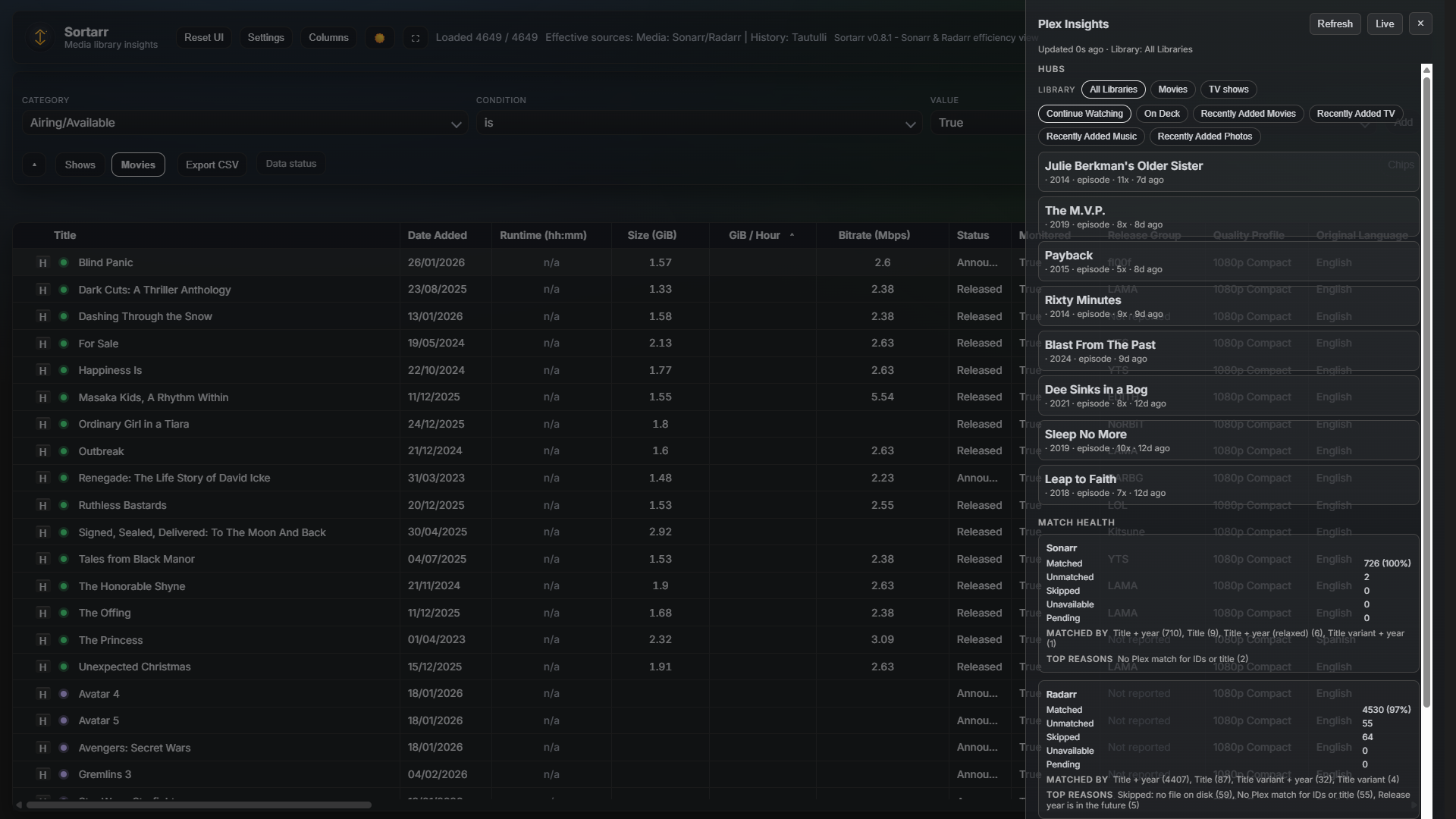1456x819 pixels.
Task: Click the collapse arrow left of Shows button
Action: coord(34,164)
